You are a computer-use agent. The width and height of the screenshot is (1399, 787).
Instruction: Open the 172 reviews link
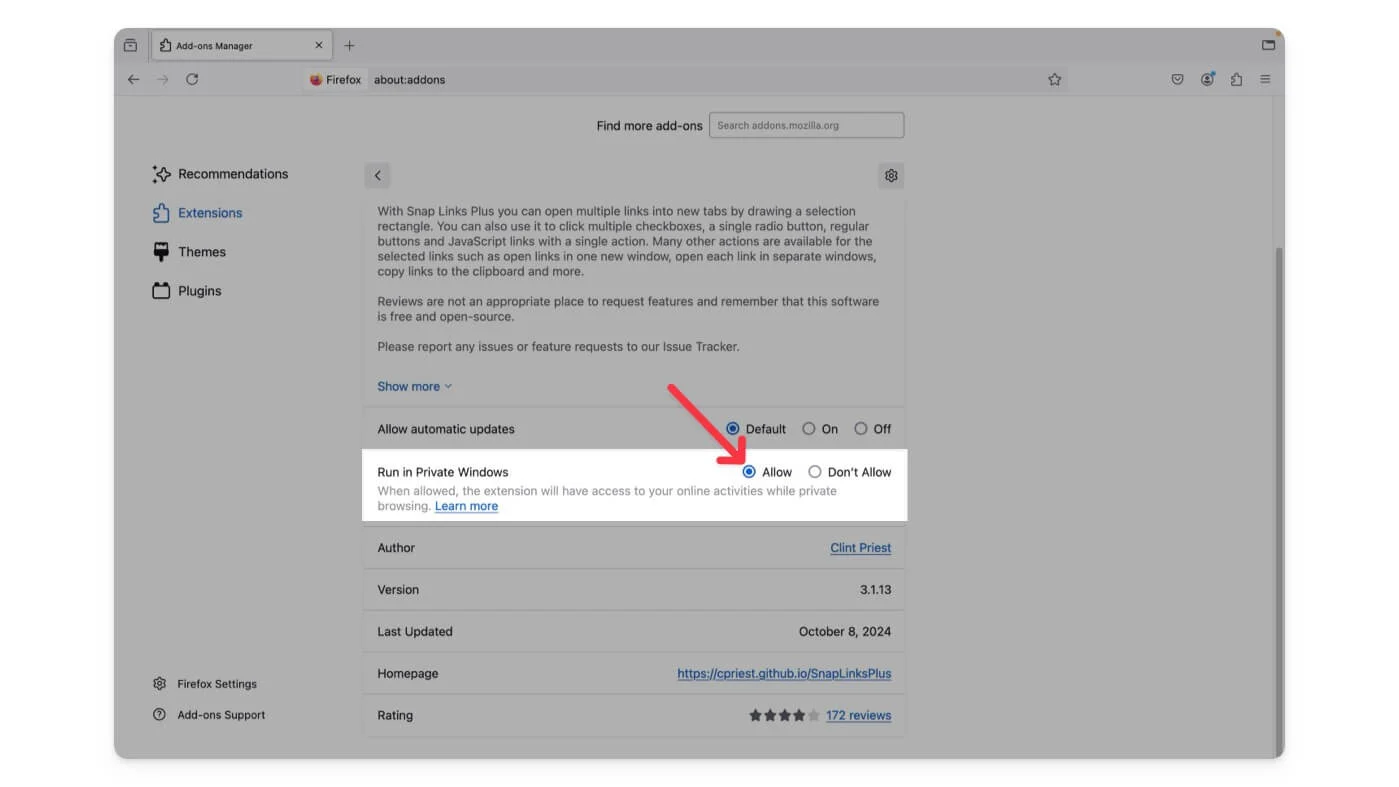(x=858, y=716)
